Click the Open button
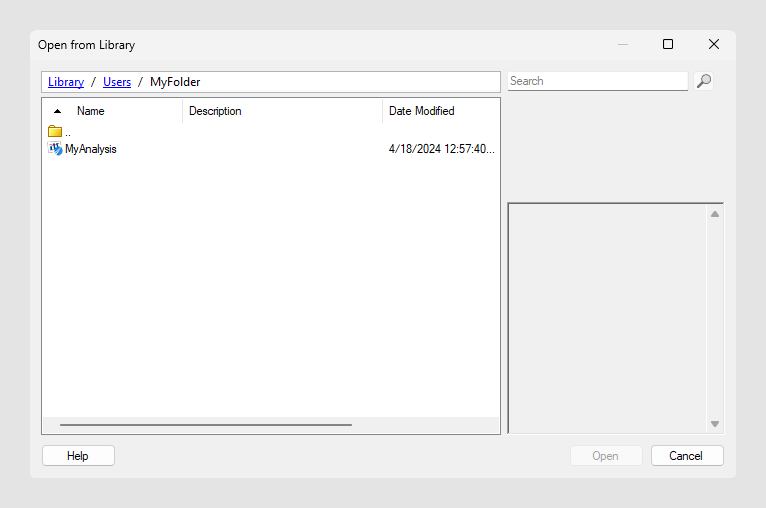The width and height of the screenshot is (766, 508). point(606,456)
